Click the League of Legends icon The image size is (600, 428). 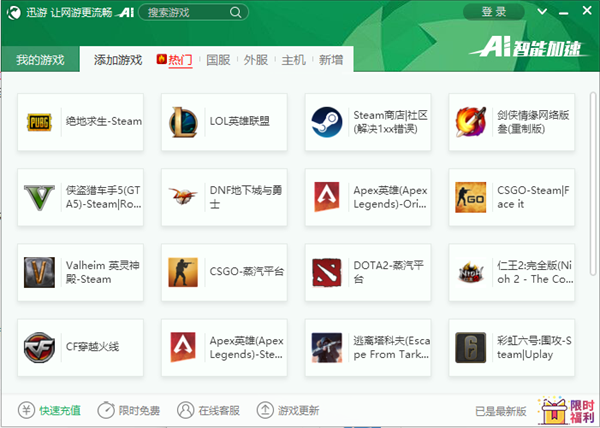click(183, 122)
